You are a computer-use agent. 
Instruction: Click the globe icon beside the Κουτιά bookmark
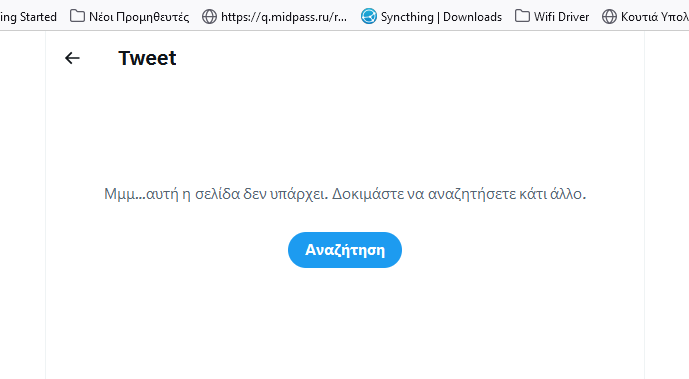[x=609, y=17]
